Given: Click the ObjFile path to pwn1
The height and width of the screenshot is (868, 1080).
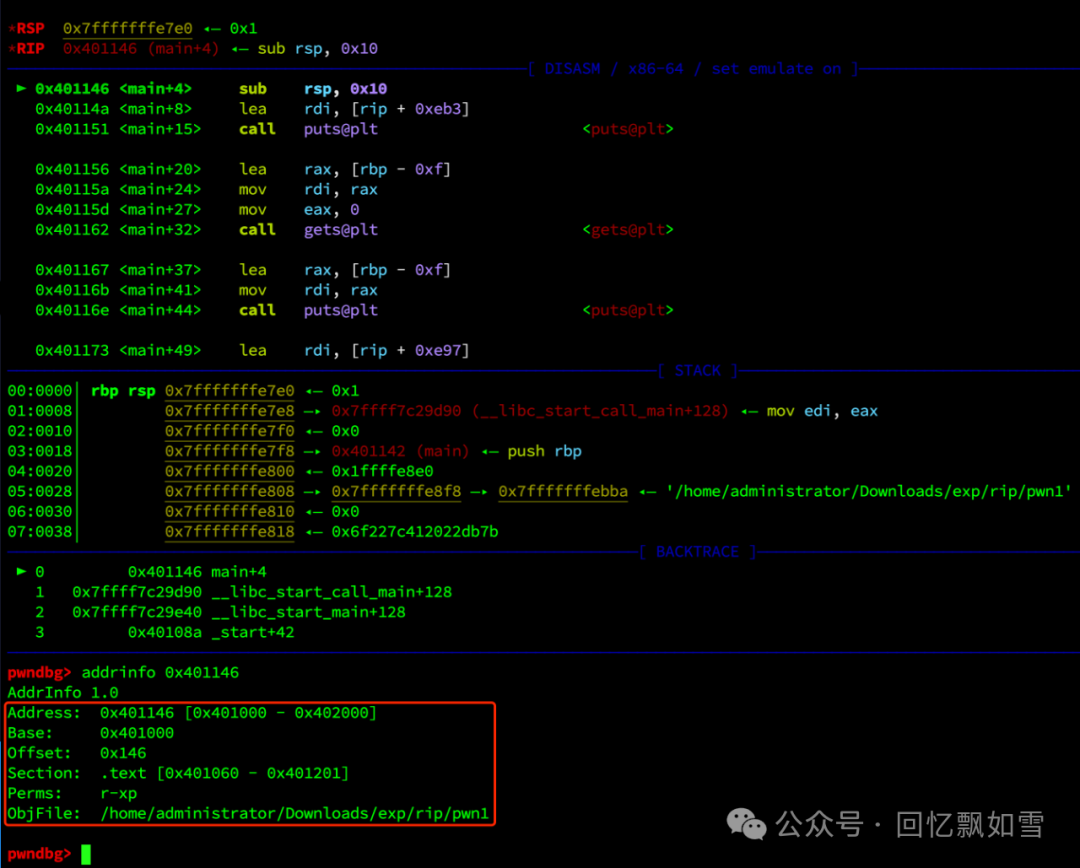Looking at the screenshot, I should (x=294, y=814).
